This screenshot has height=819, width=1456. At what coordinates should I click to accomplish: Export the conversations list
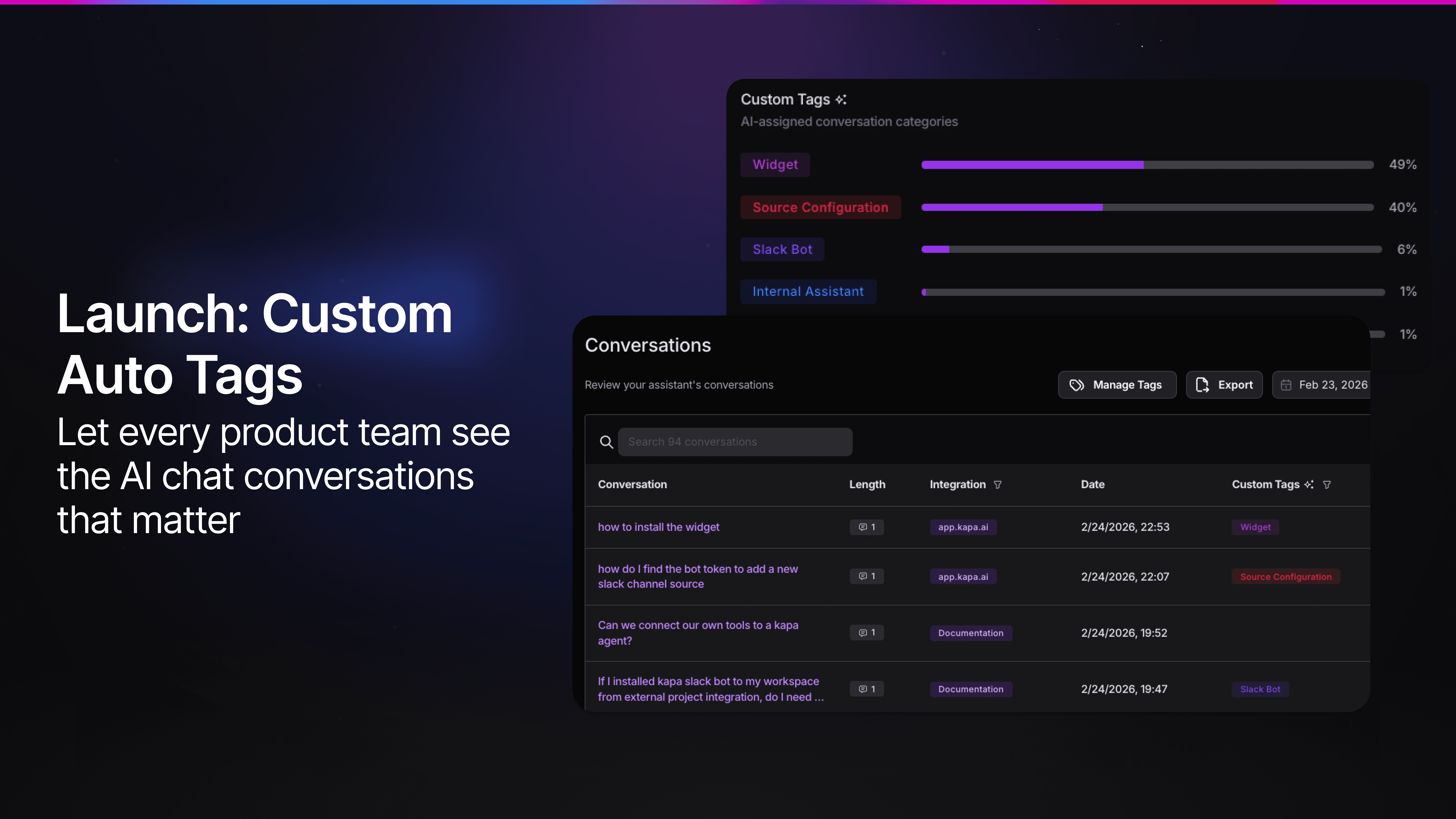1224,385
